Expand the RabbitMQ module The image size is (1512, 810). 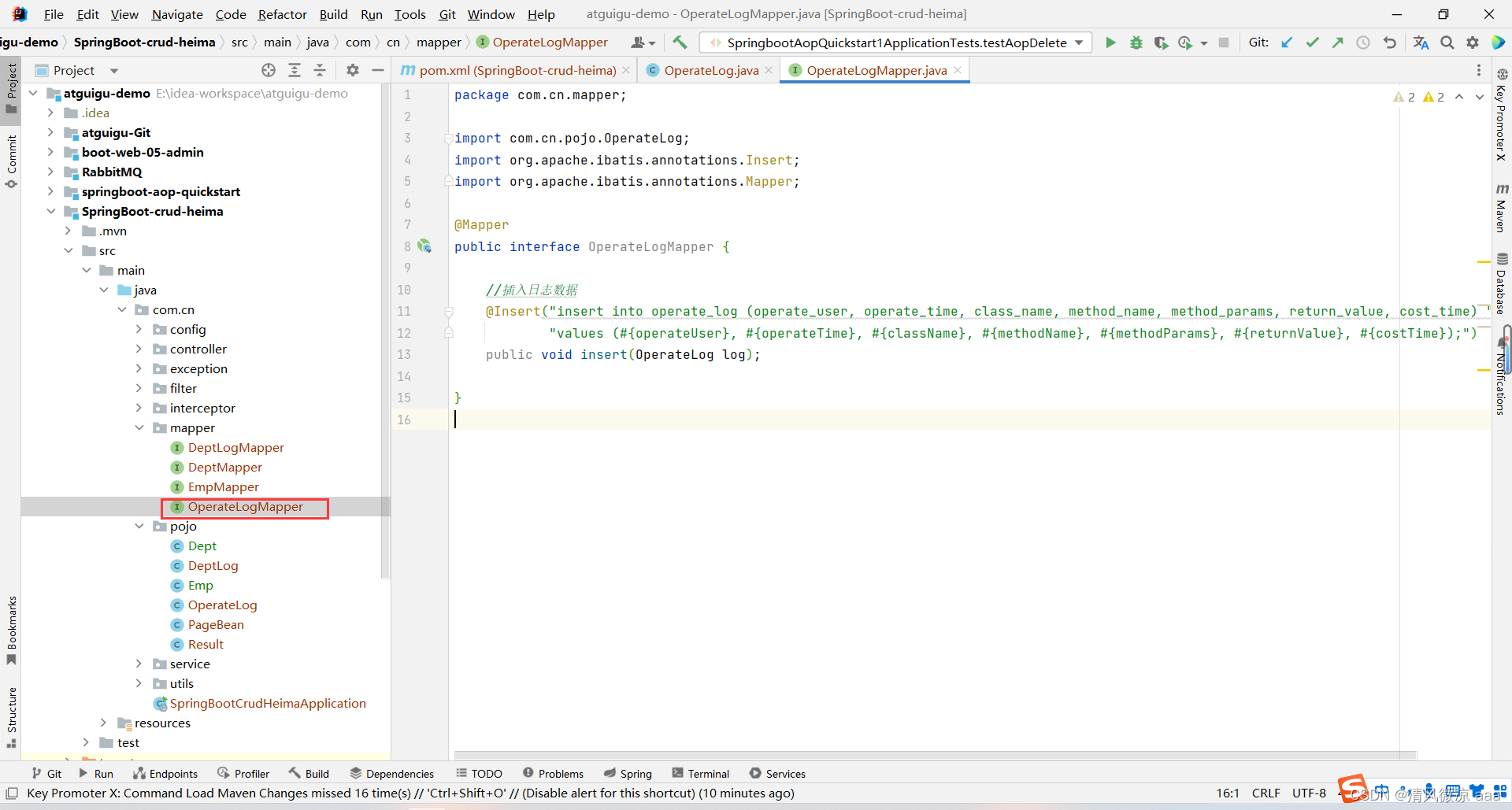(x=50, y=172)
